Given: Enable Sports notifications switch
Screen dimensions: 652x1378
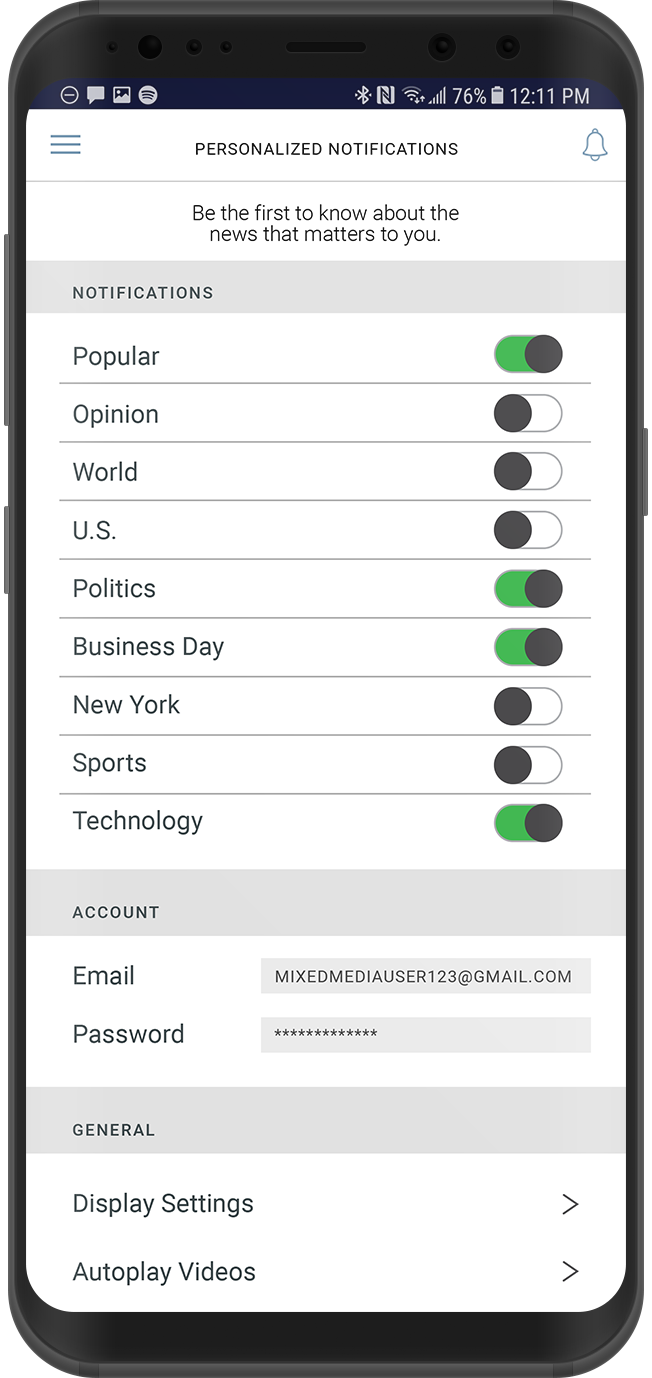Looking at the screenshot, I should 528,763.
